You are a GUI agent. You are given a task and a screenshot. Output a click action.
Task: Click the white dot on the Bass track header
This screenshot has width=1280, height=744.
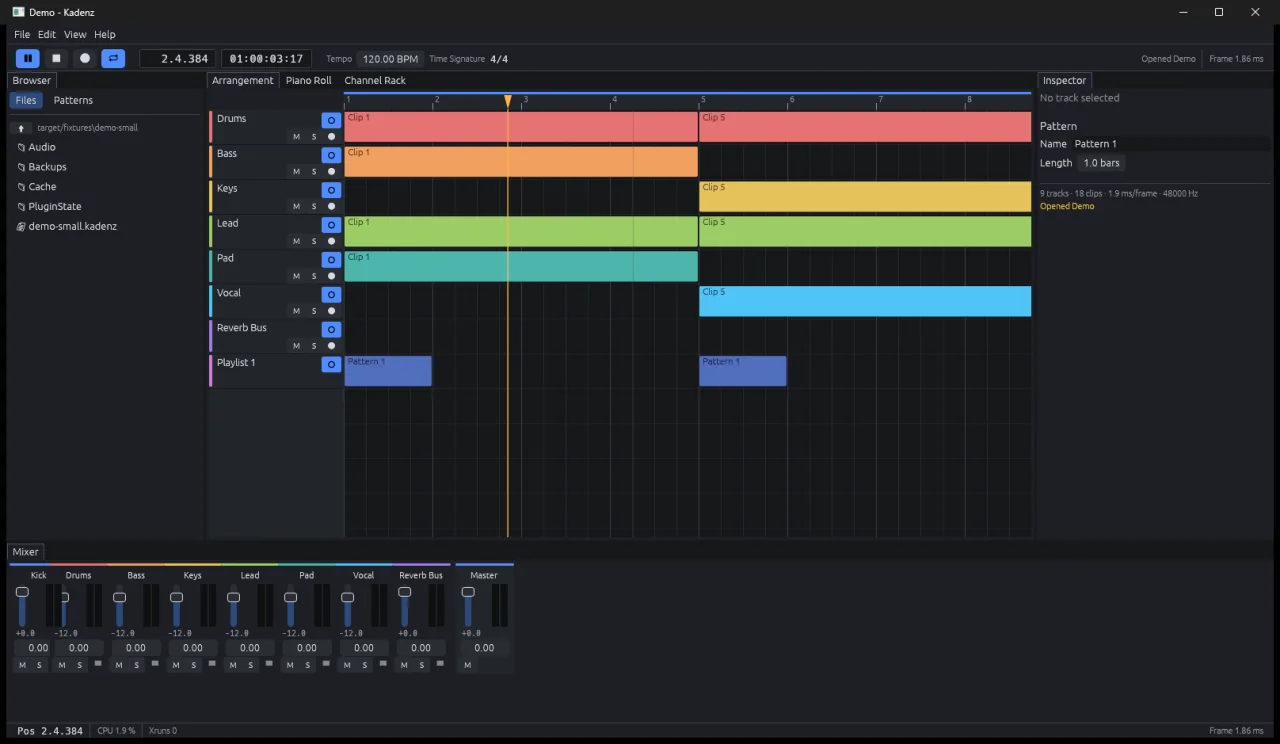point(332,171)
